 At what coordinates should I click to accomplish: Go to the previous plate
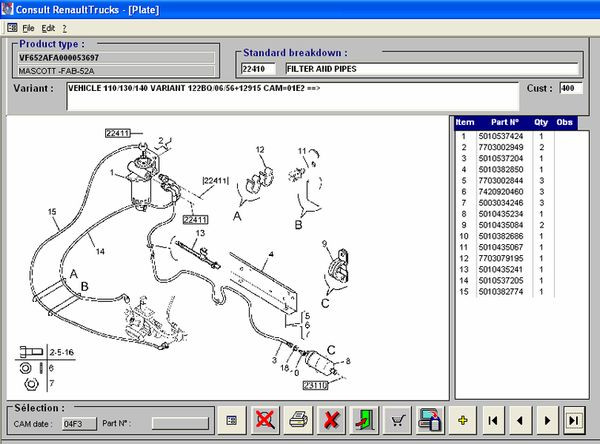click(519, 420)
